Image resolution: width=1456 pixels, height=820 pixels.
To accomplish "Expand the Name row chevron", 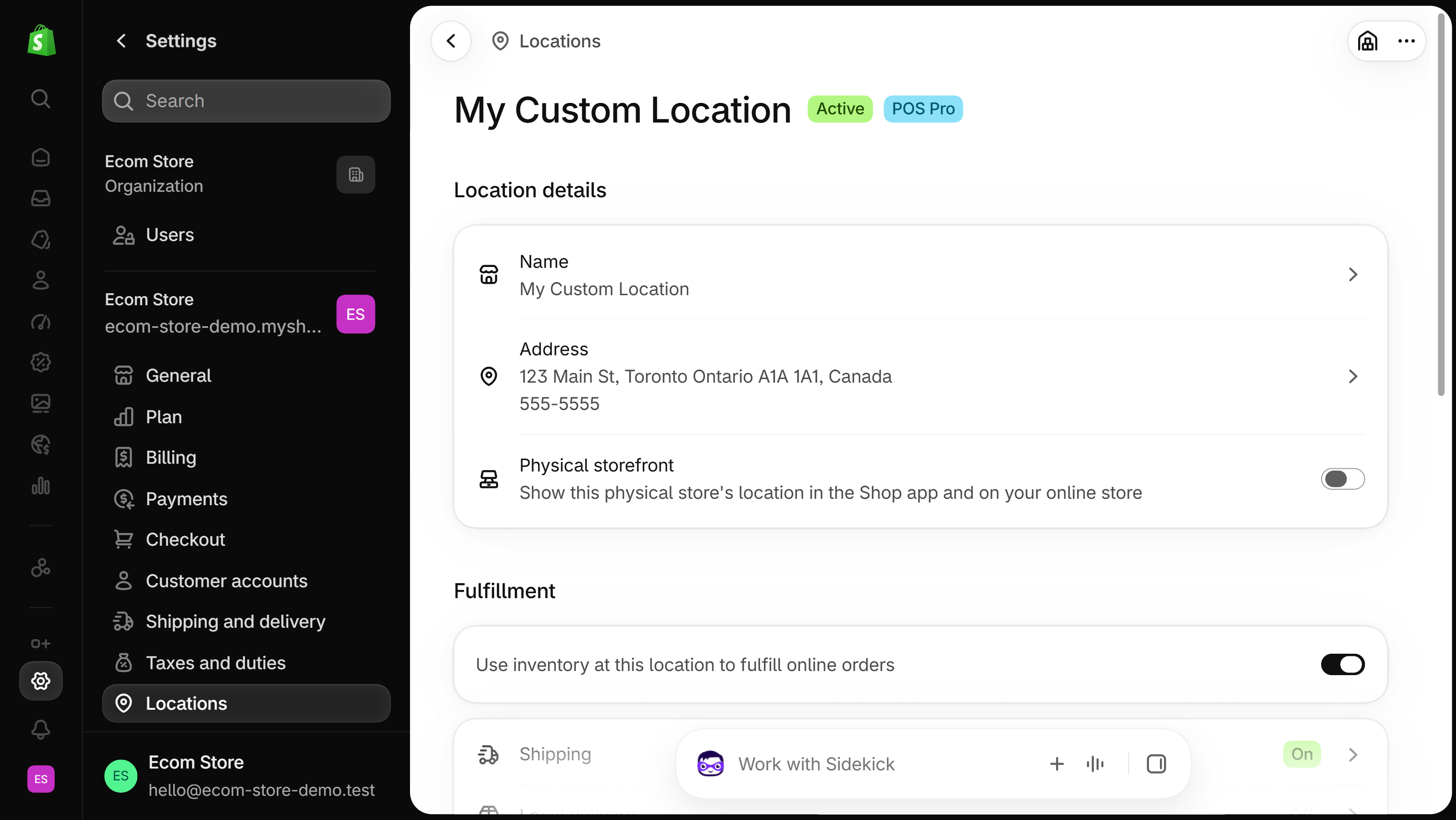I will (x=1353, y=275).
